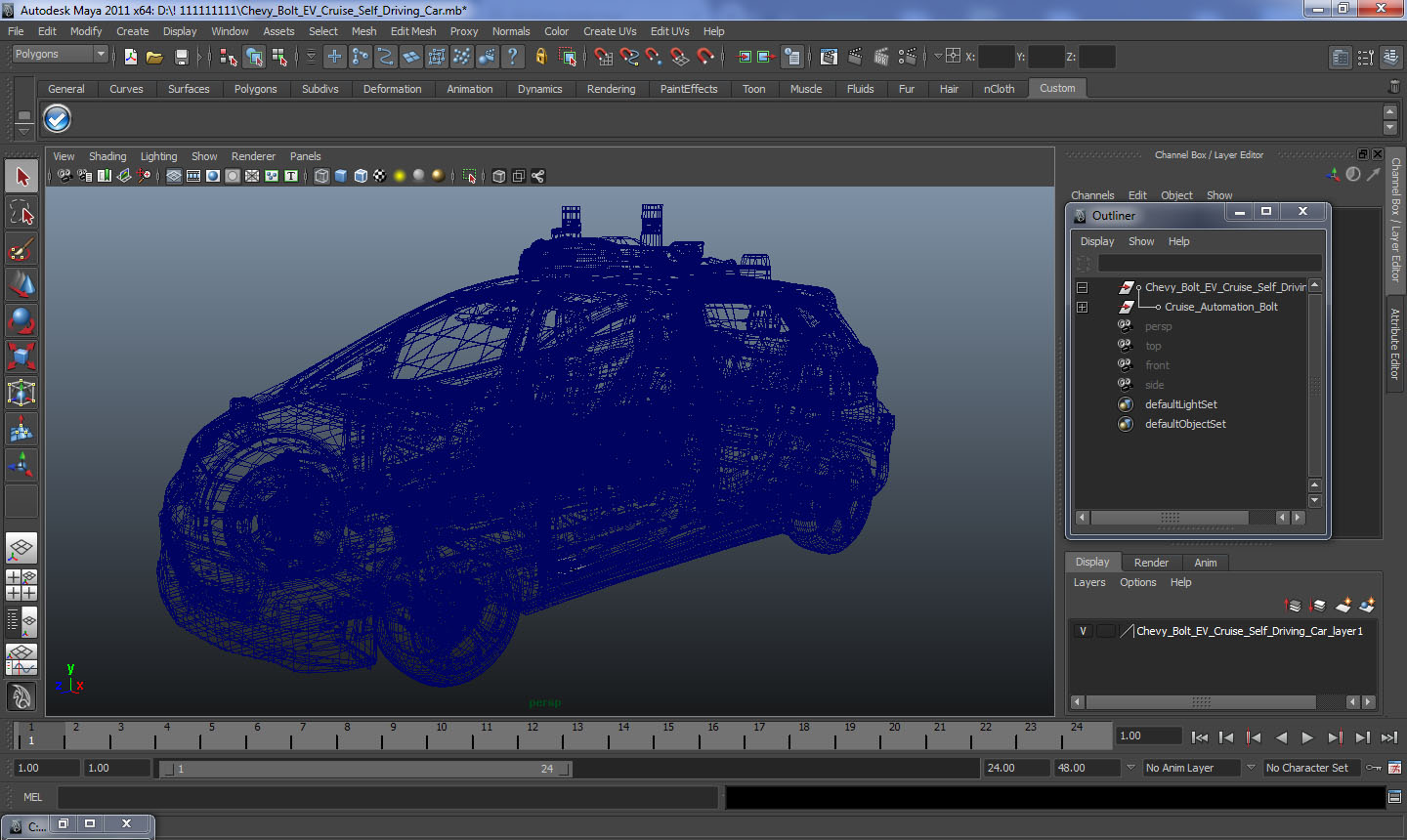Click frame 12 on the time slider
The height and width of the screenshot is (840, 1407).
[533, 735]
